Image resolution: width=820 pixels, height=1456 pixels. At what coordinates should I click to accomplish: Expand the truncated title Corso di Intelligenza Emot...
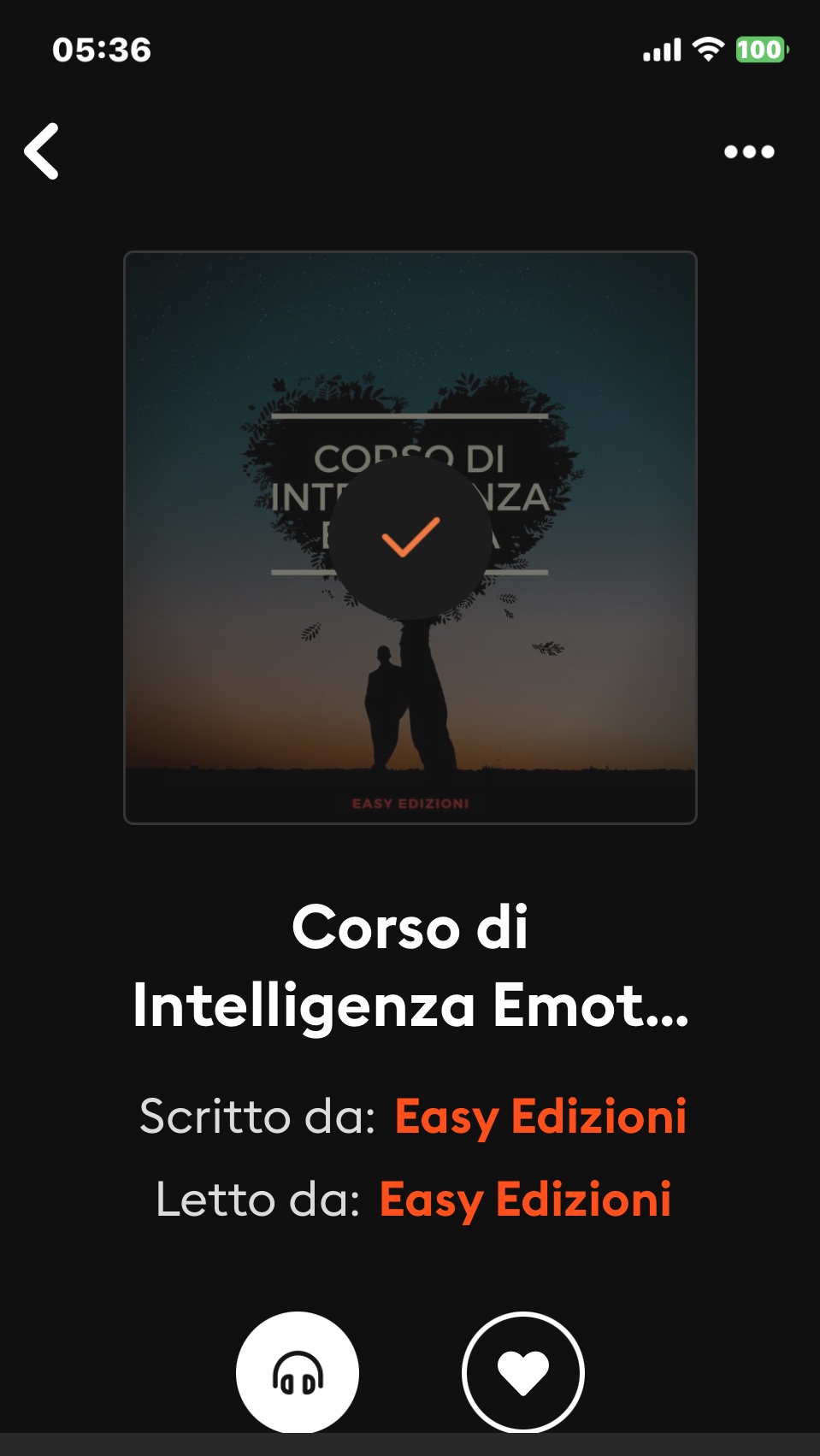(410, 966)
